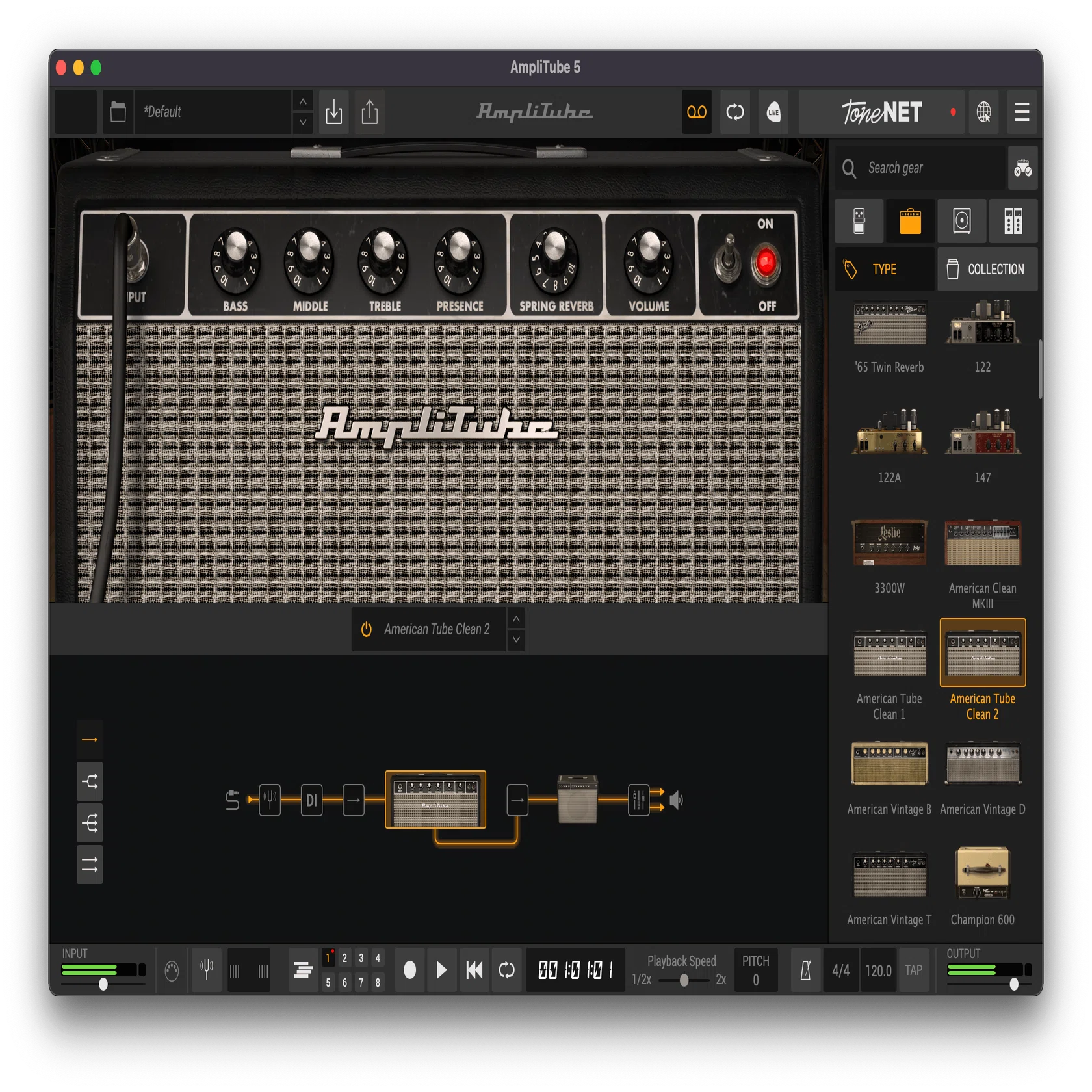Step to next preset arrow down
Viewport: 1092px width, 1092px height.
[x=303, y=122]
